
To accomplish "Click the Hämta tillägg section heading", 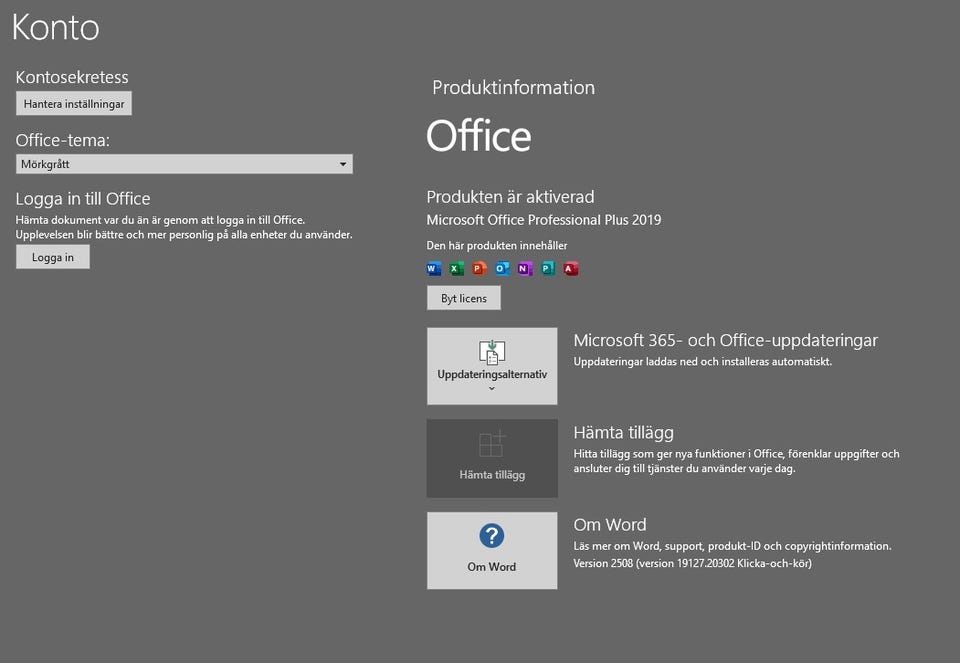I will (623, 433).
